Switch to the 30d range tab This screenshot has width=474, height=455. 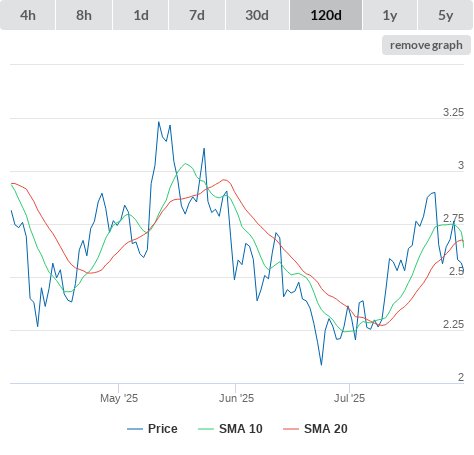(x=257, y=15)
